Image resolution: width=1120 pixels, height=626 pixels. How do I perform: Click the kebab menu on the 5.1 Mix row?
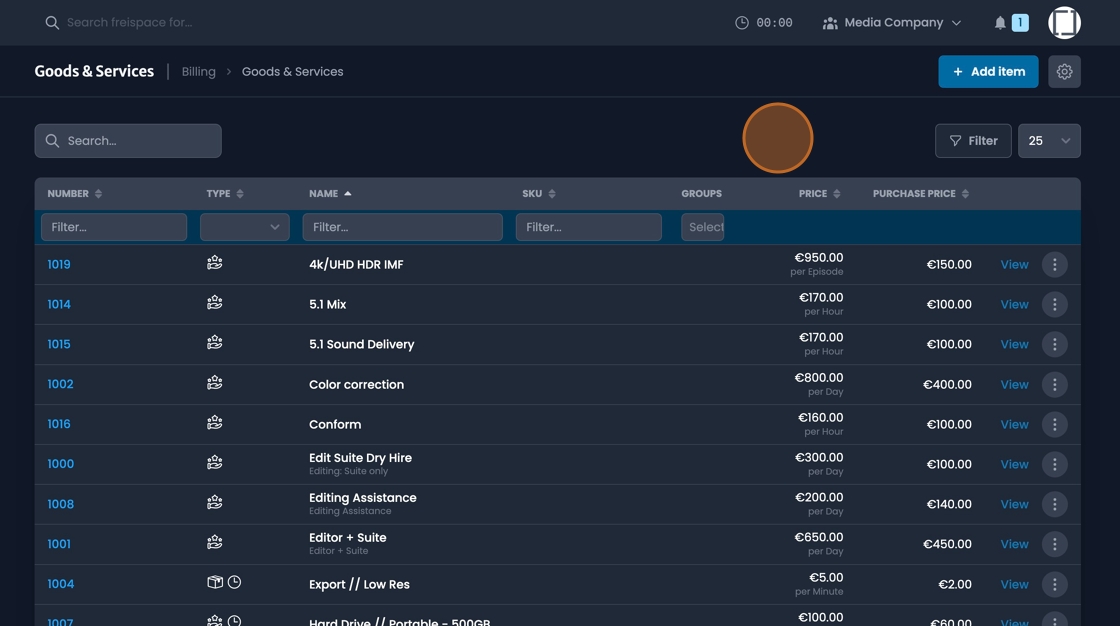coord(1055,304)
